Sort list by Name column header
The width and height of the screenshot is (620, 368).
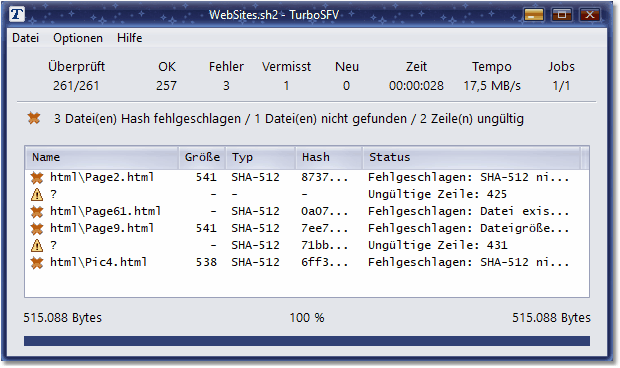point(102,157)
